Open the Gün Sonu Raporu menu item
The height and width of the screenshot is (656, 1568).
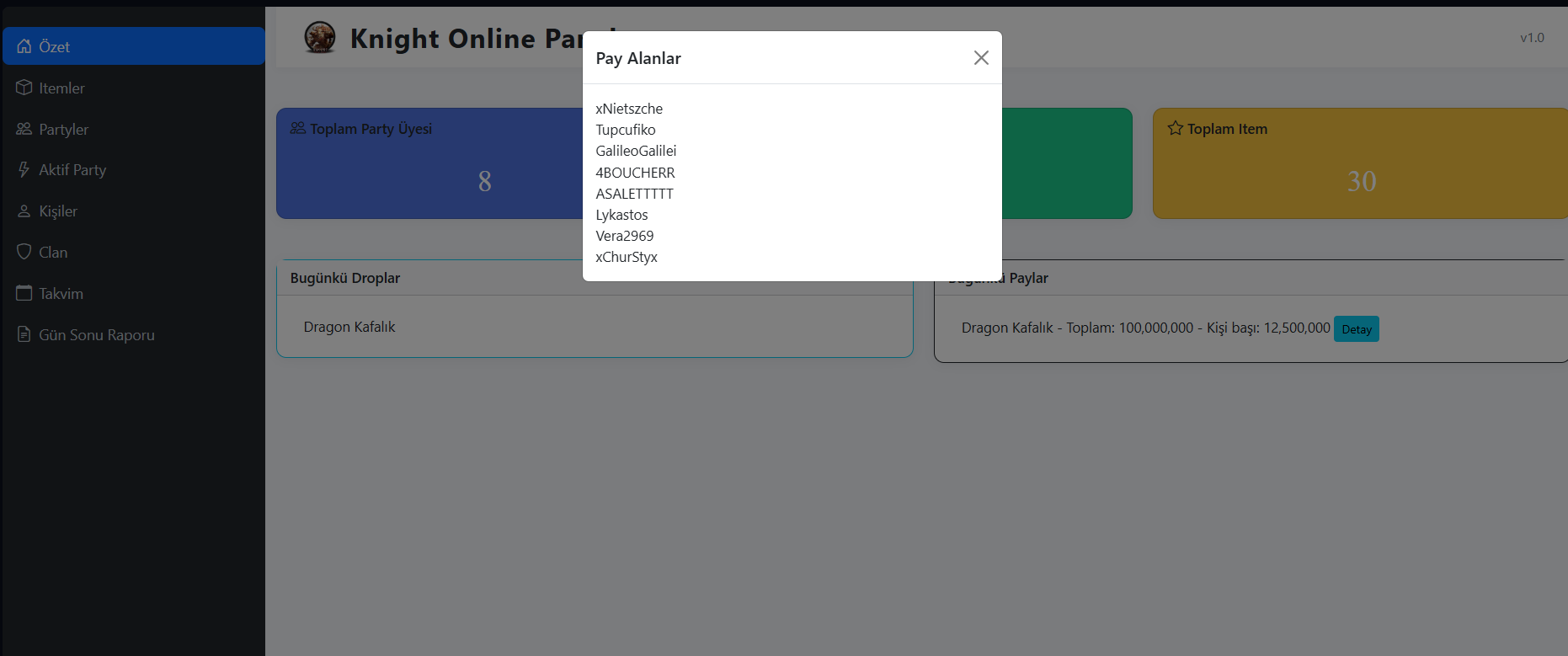[x=96, y=334]
